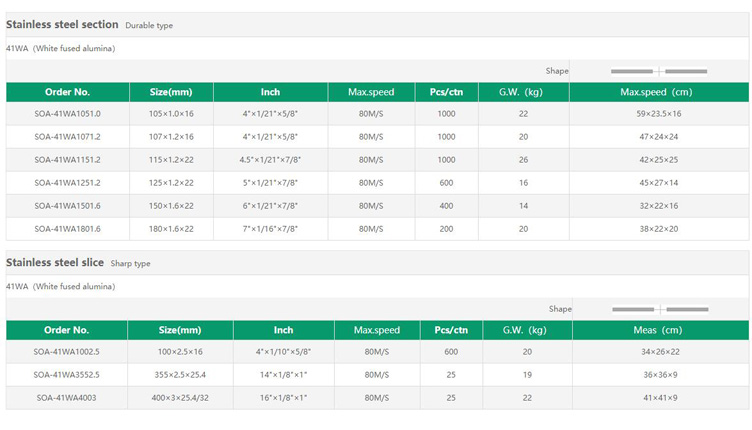Click the 'Meas (cm)' column header

tap(657, 330)
